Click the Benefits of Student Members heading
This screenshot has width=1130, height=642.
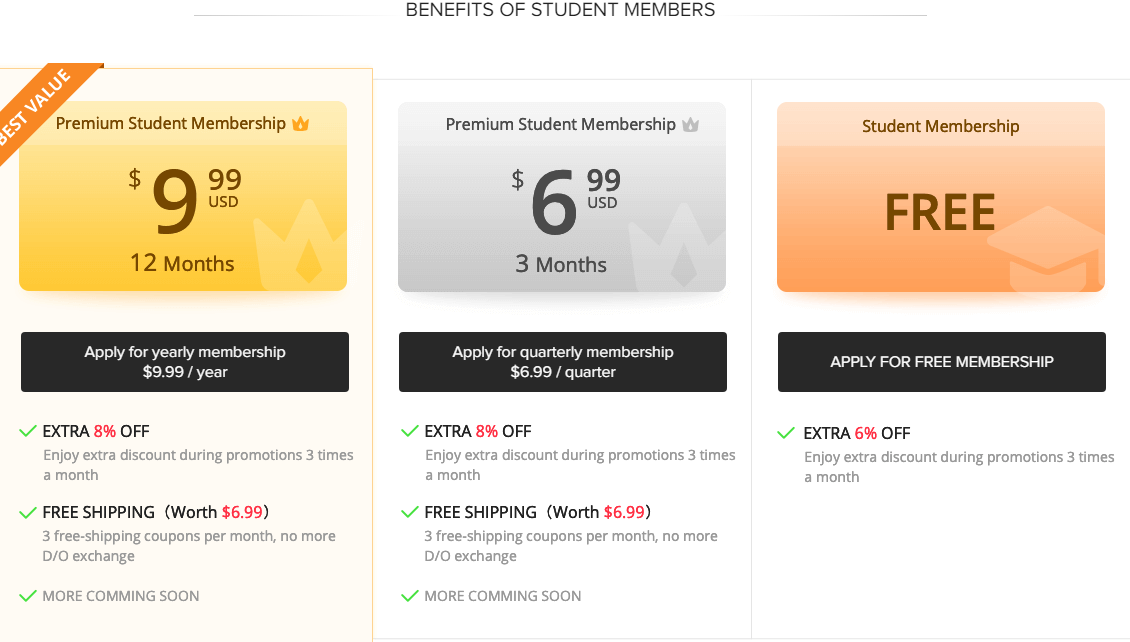pyautogui.click(x=560, y=11)
